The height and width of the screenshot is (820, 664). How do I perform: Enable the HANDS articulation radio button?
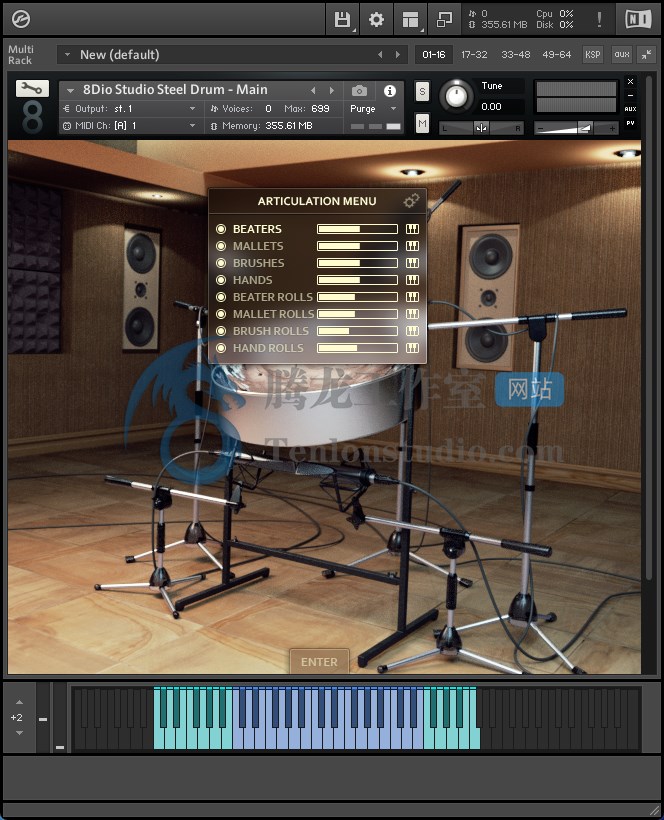click(221, 280)
